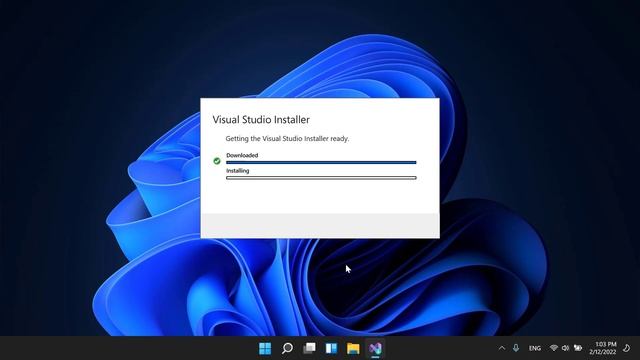
Task: Open the Windows Start menu
Action: click(x=265, y=348)
